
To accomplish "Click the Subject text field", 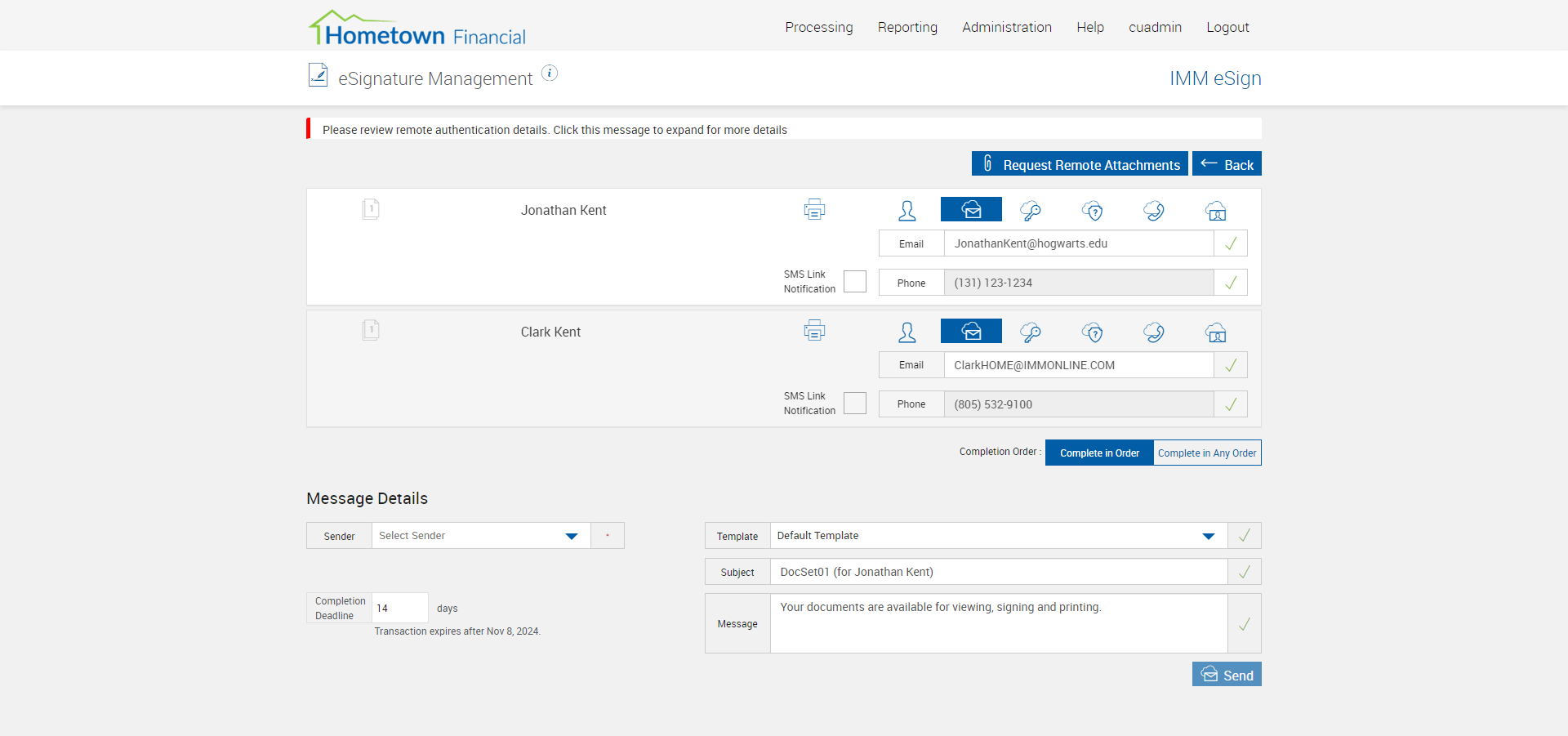I will (998, 572).
